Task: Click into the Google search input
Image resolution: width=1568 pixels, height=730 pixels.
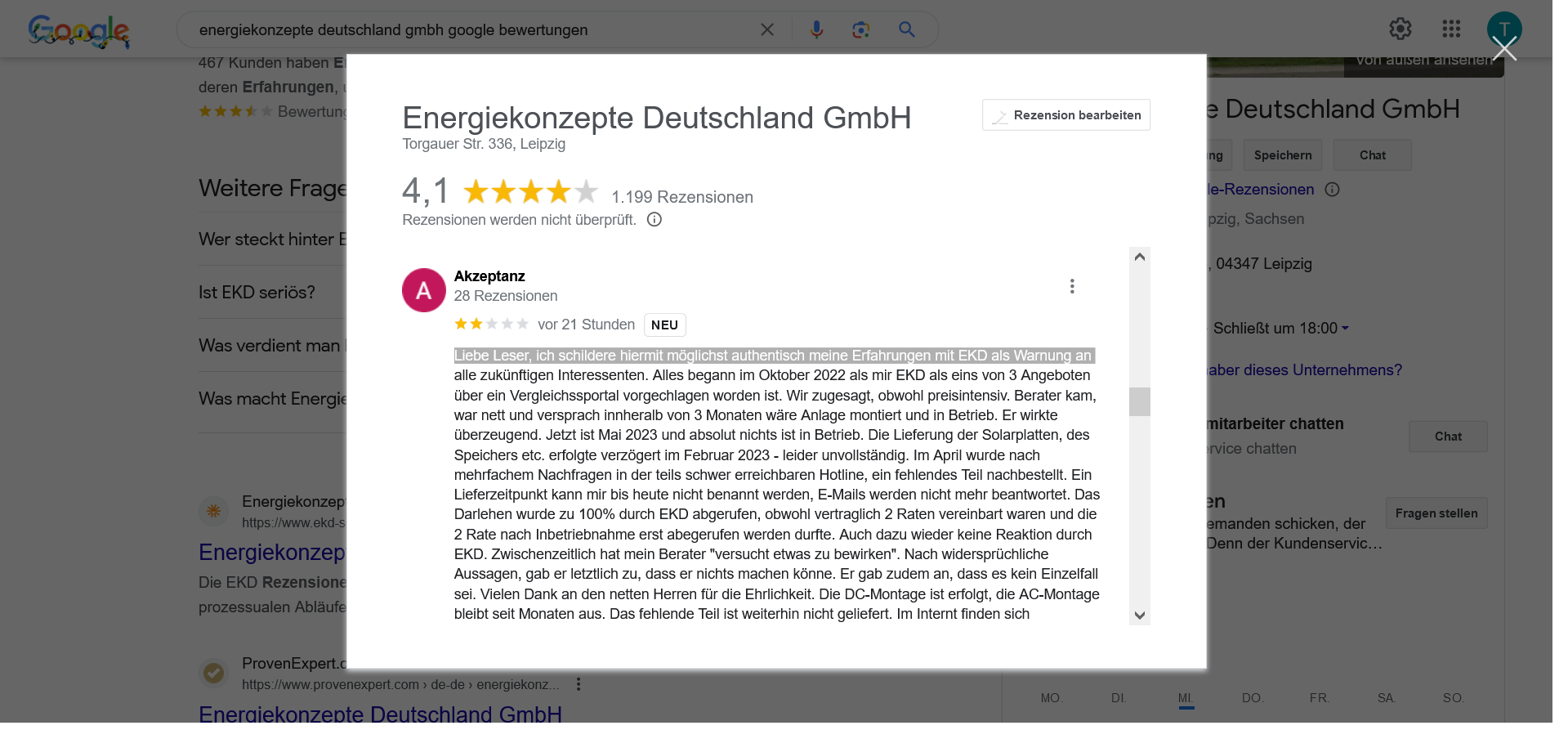Action: click(x=474, y=30)
